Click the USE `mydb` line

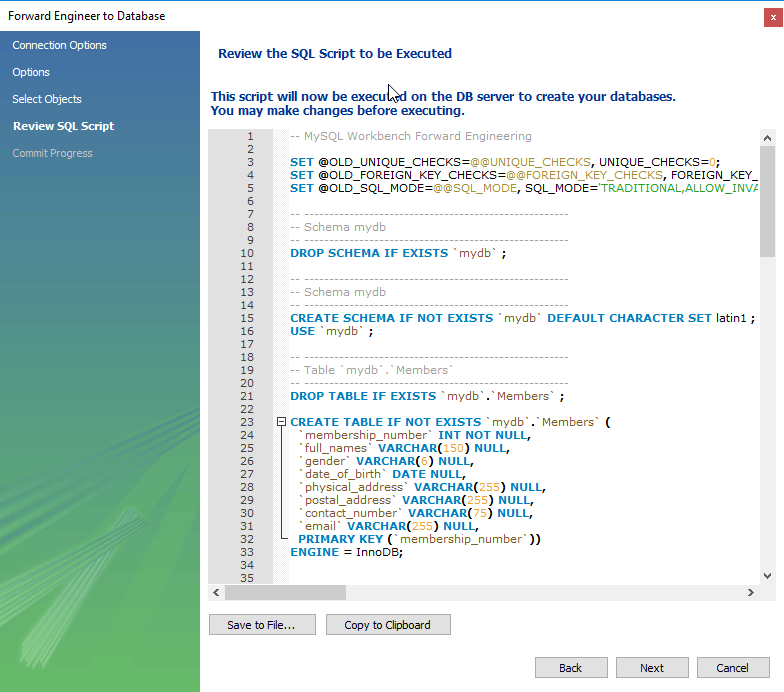[x=332, y=331]
